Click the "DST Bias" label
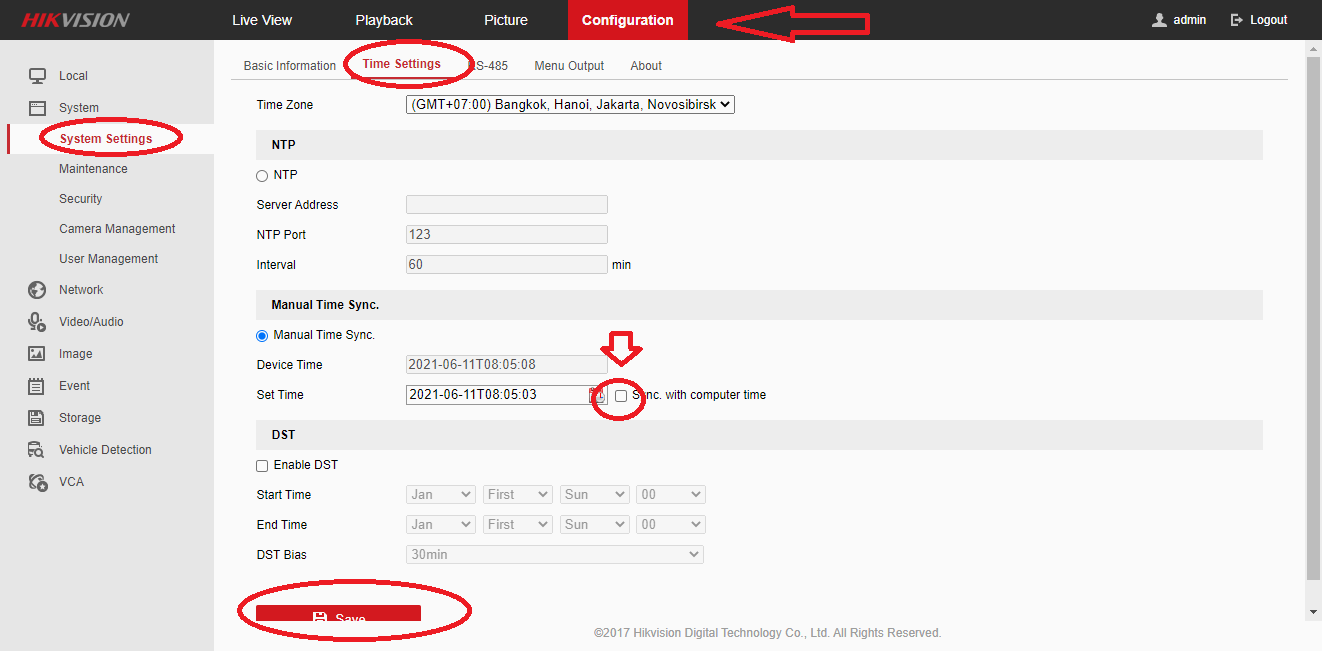Screen dimensions: 1322x651 point(282,555)
